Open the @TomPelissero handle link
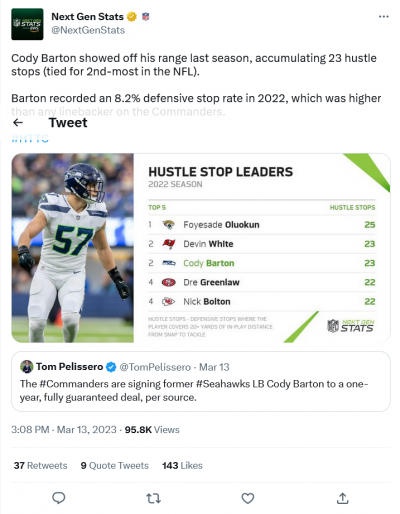Viewport: 400px width, 514px height. [x=155, y=367]
